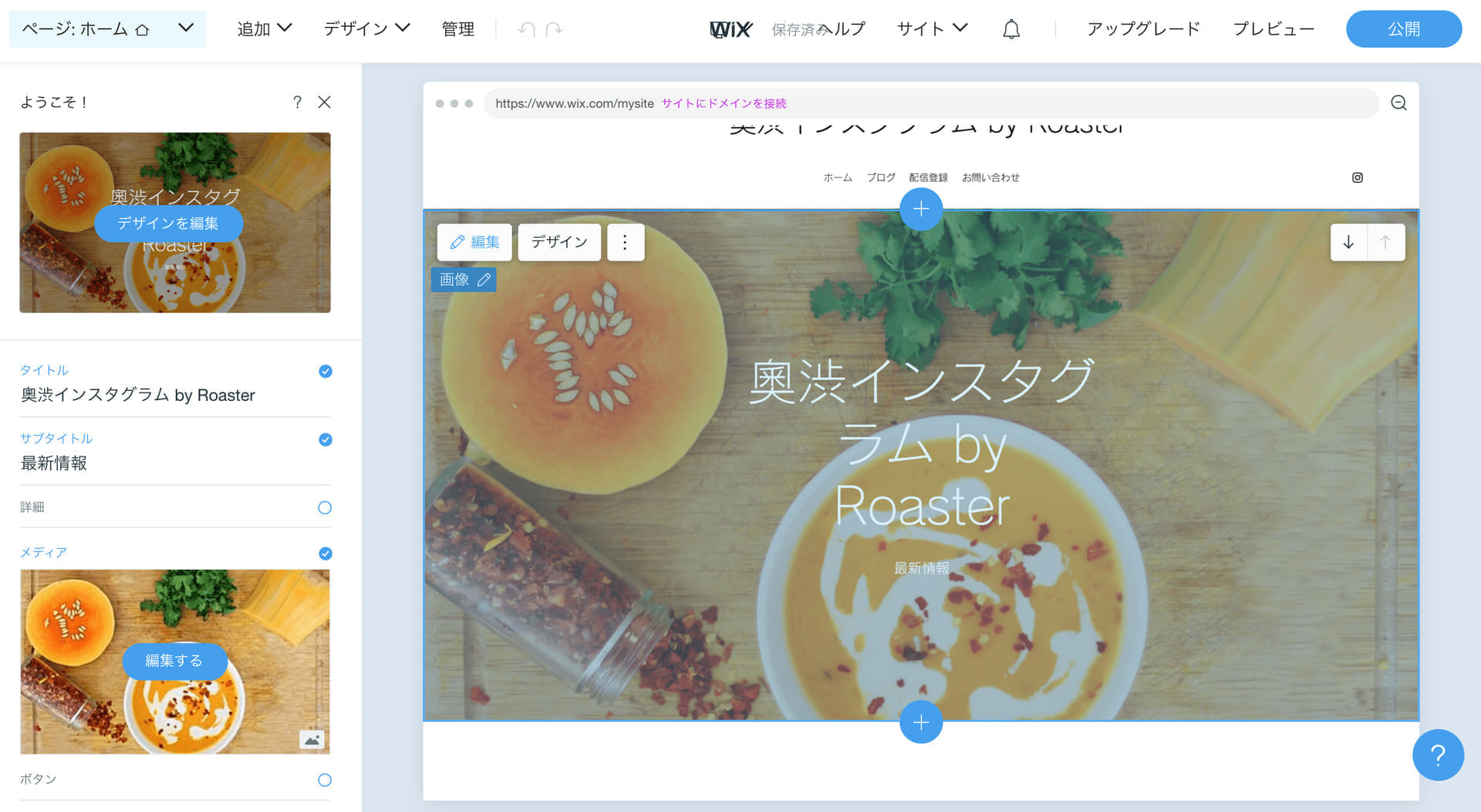Enable the ボタン field toggle
Image resolution: width=1481 pixels, height=812 pixels.
coord(325,780)
